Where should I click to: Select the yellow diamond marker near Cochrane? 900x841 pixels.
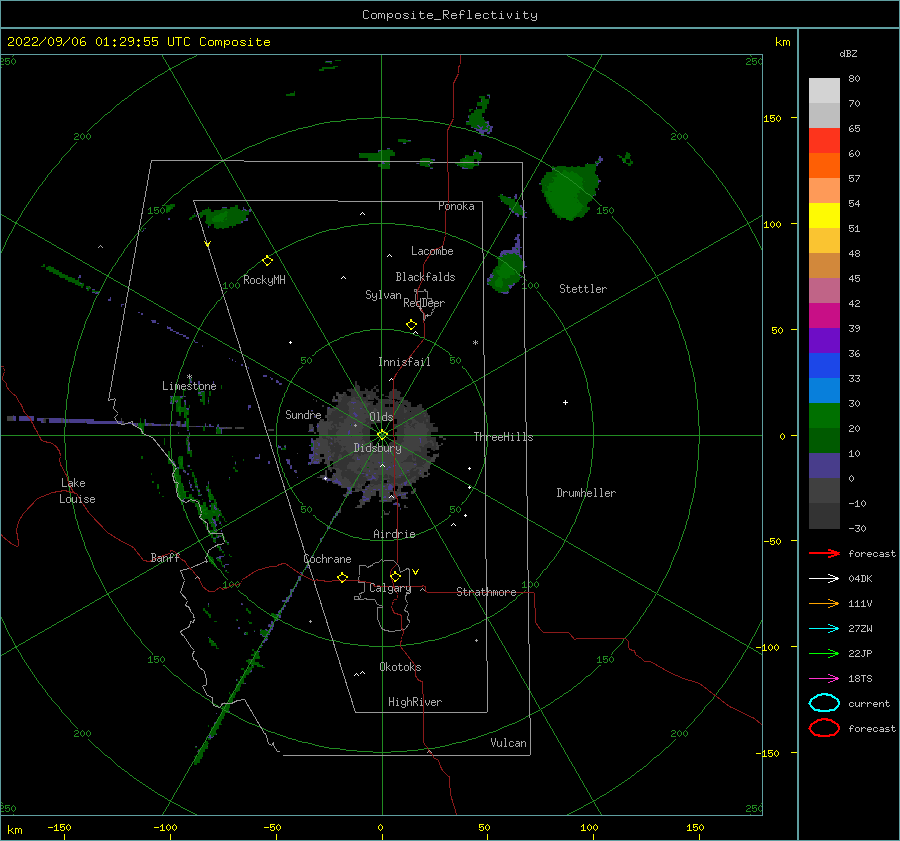[x=342, y=577]
